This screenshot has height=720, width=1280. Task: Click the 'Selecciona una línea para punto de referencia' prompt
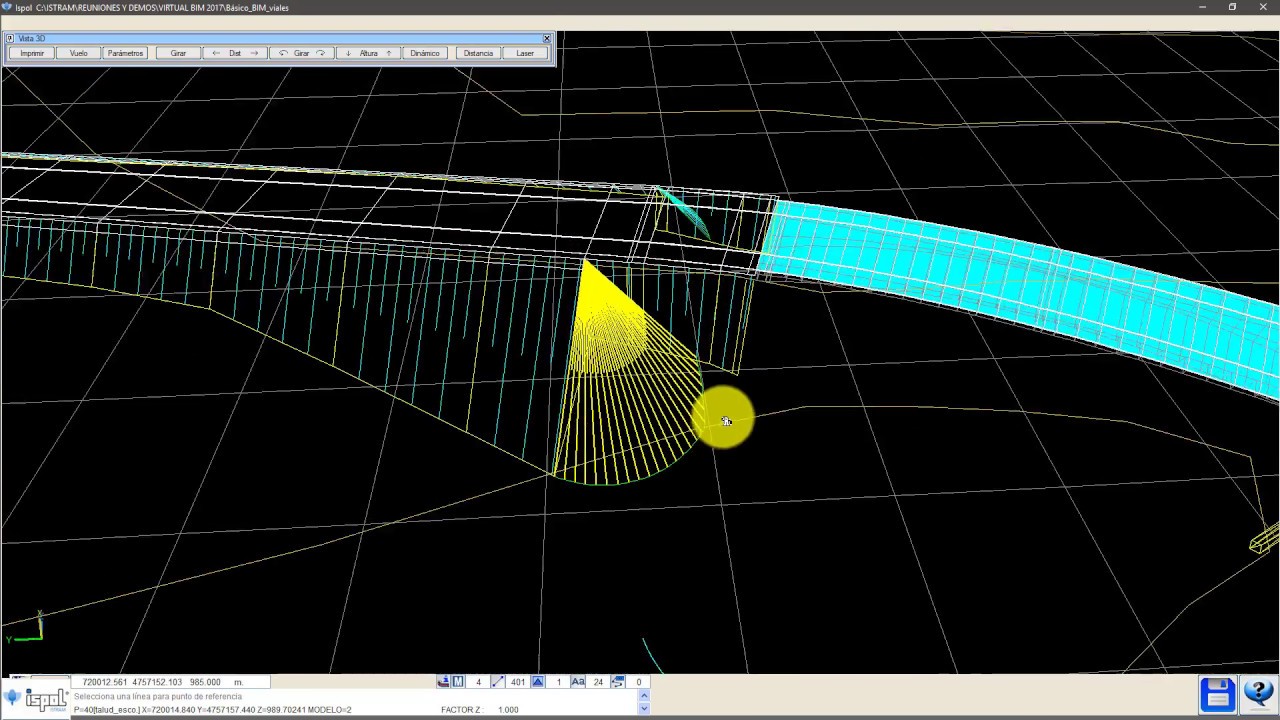click(x=158, y=696)
